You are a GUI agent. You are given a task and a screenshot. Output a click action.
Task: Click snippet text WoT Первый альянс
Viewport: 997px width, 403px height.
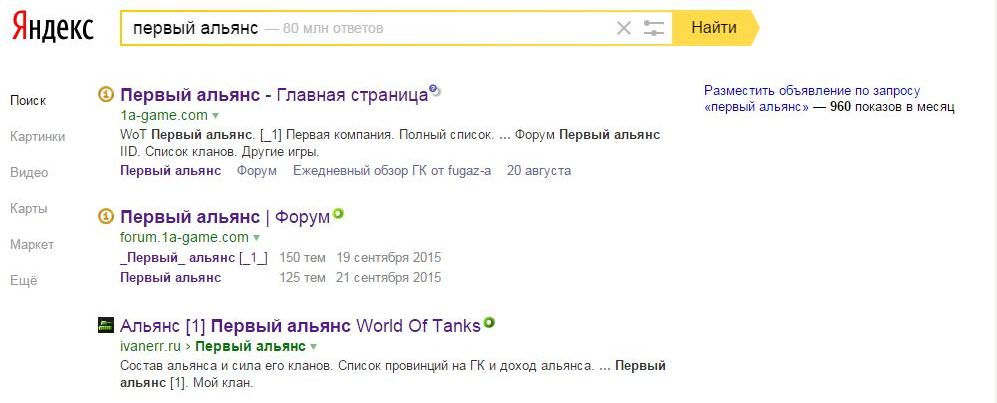pos(186,135)
